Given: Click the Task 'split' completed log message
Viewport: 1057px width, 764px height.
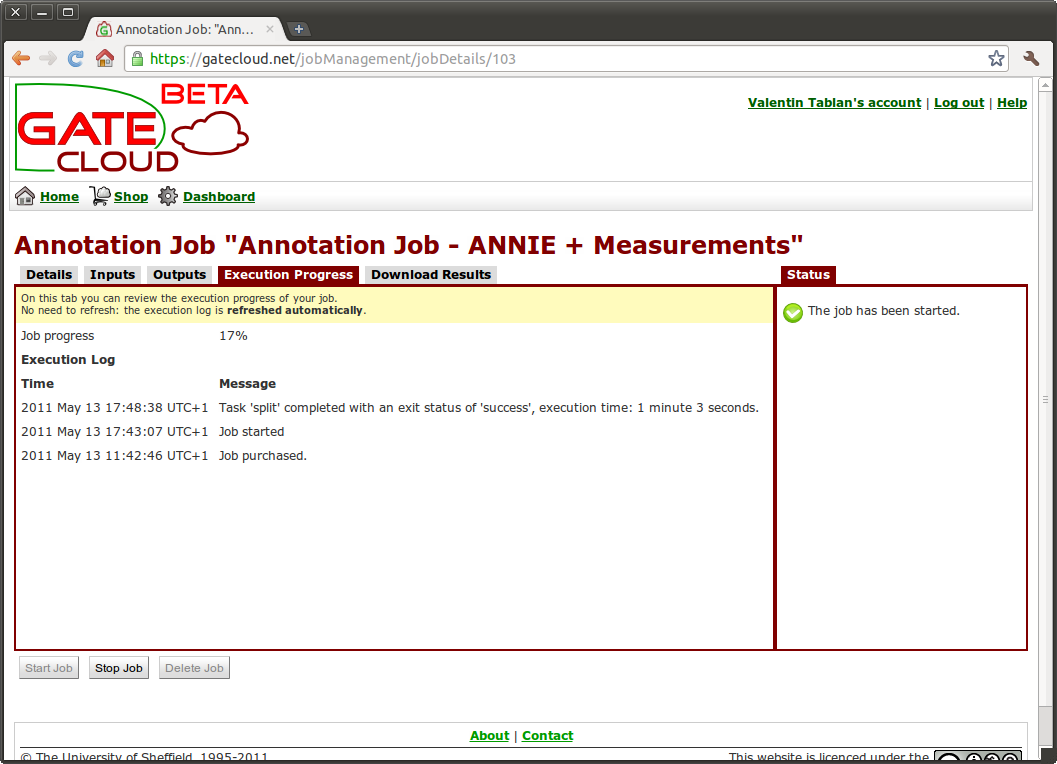Looking at the screenshot, I should (x=489, y=408).
